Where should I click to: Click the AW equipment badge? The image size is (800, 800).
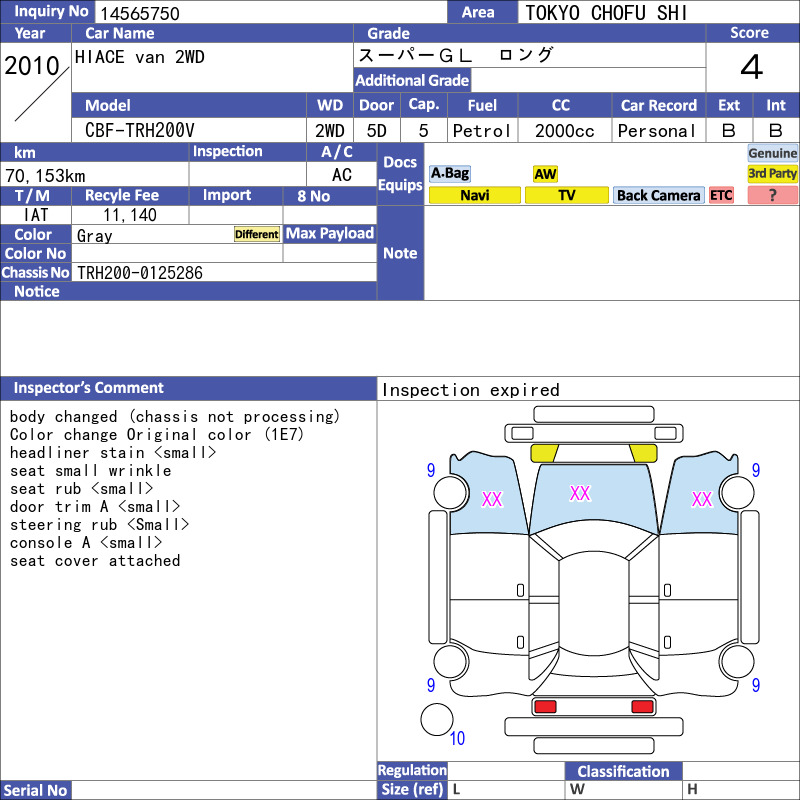[545, 173]
